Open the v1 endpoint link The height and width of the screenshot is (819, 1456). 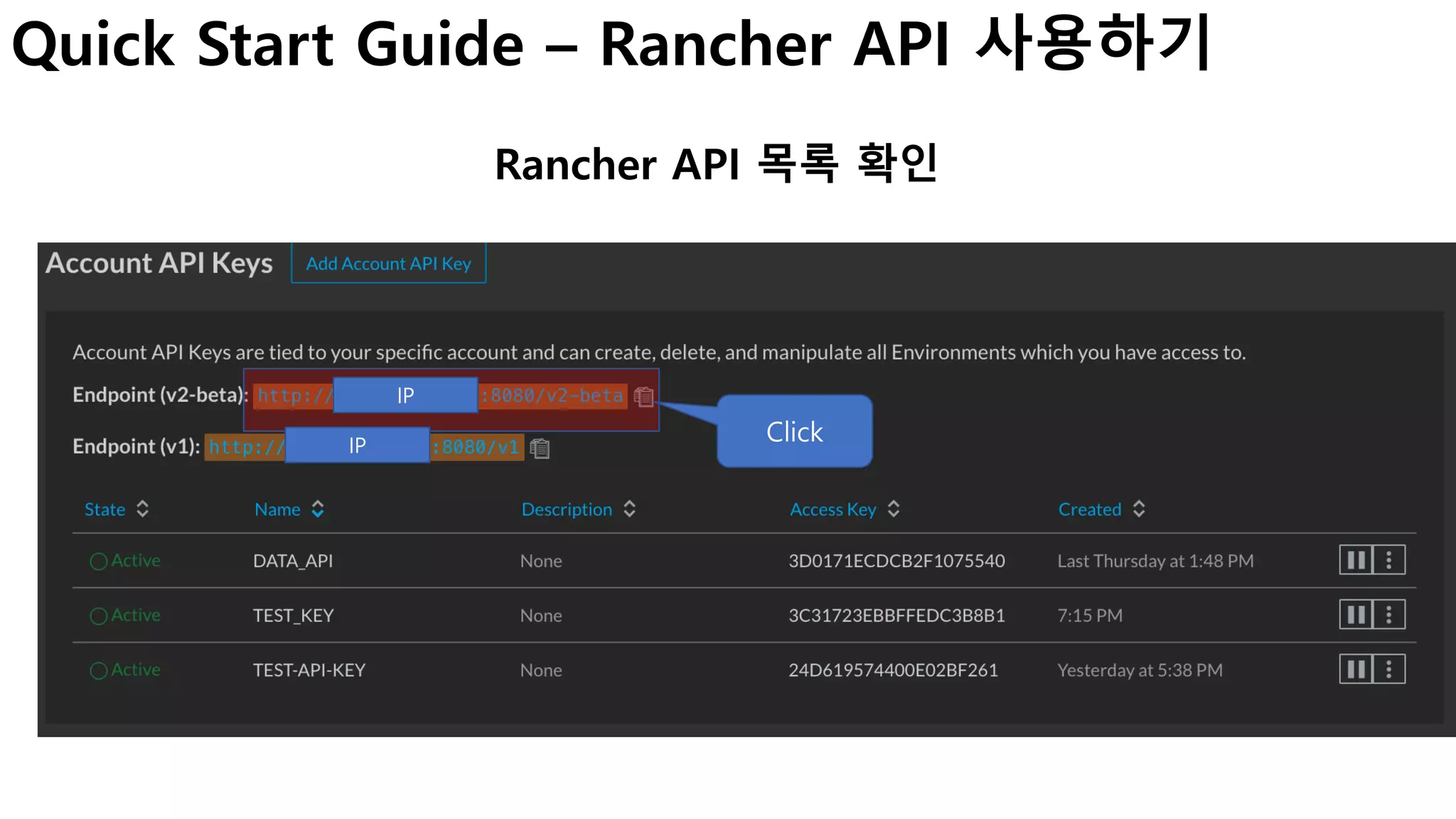pyautogui.click(x=475, y=447)
